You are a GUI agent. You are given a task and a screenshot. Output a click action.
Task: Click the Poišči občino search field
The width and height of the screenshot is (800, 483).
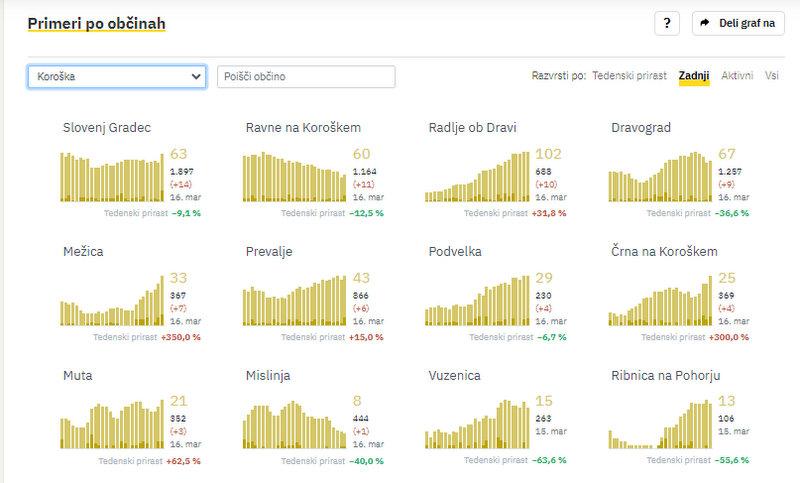tap(306, 77)
